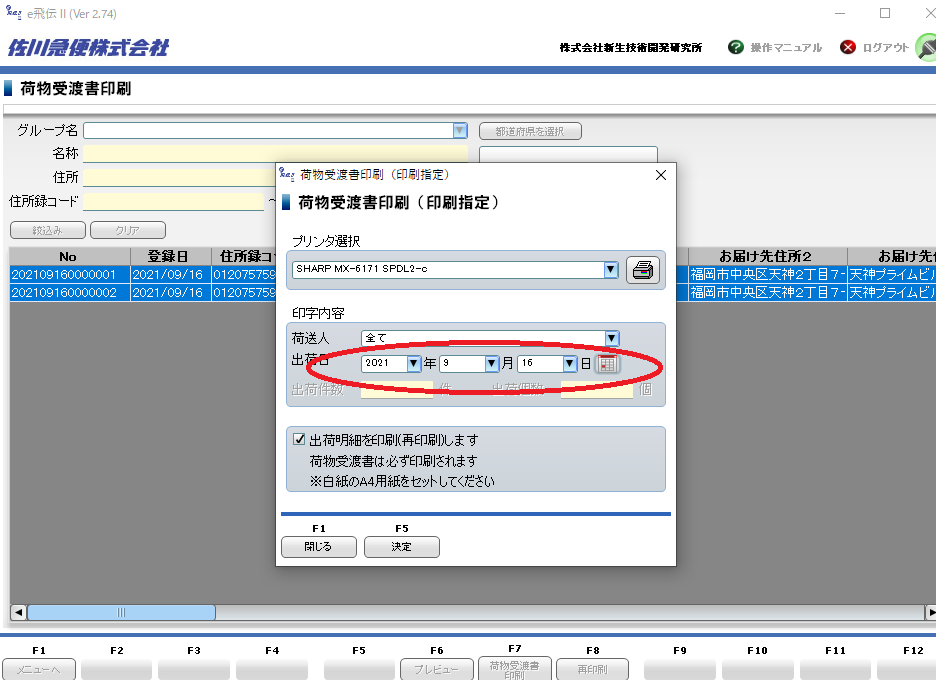Viewport: 936px width, 680px height.
Task: Open the month dropdown showing 9
Action: click(x=492, y=364)
